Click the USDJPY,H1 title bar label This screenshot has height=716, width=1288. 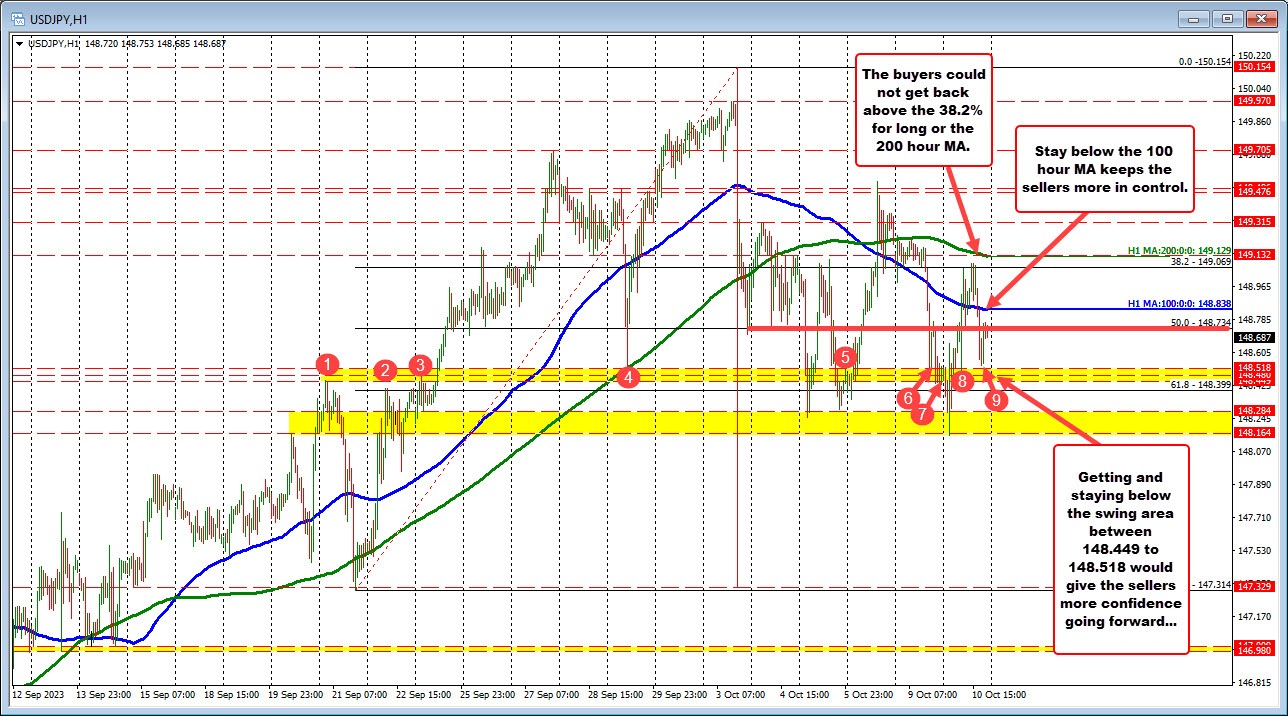click(60, 18)
